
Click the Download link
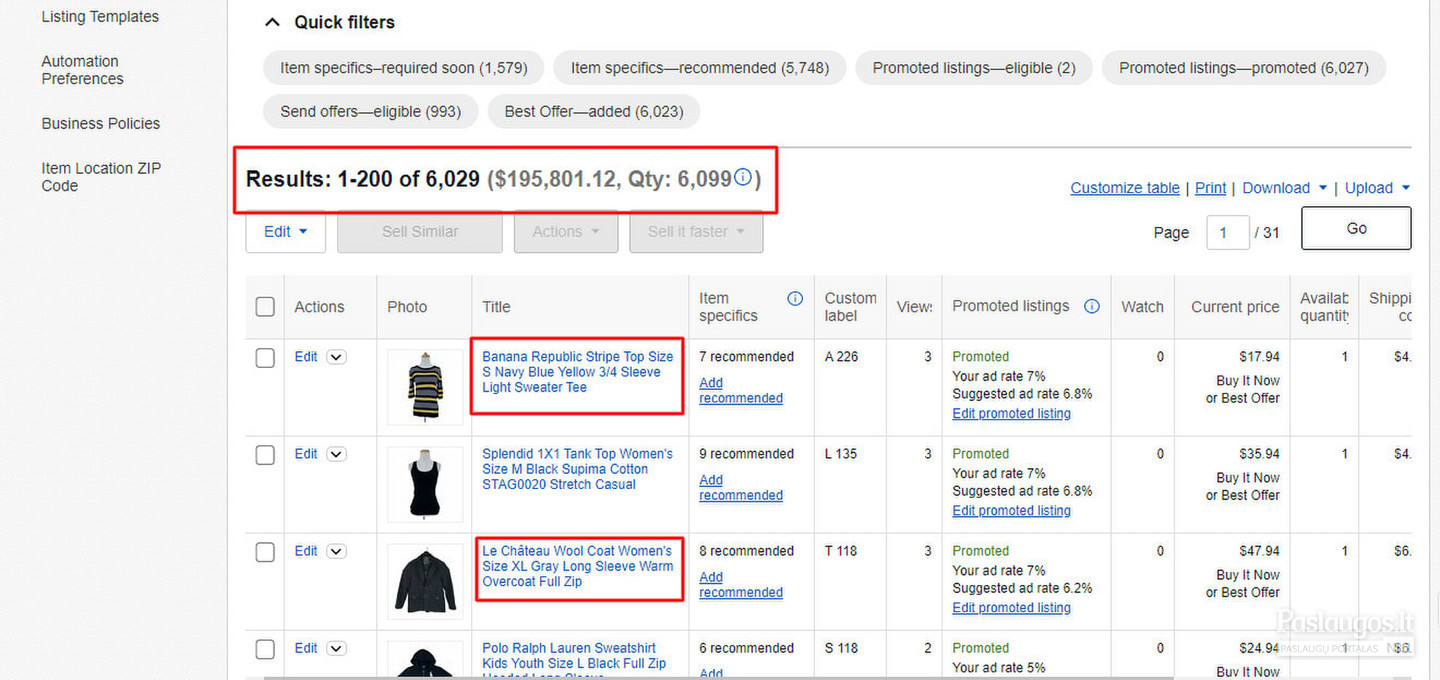coord(1276,188)
